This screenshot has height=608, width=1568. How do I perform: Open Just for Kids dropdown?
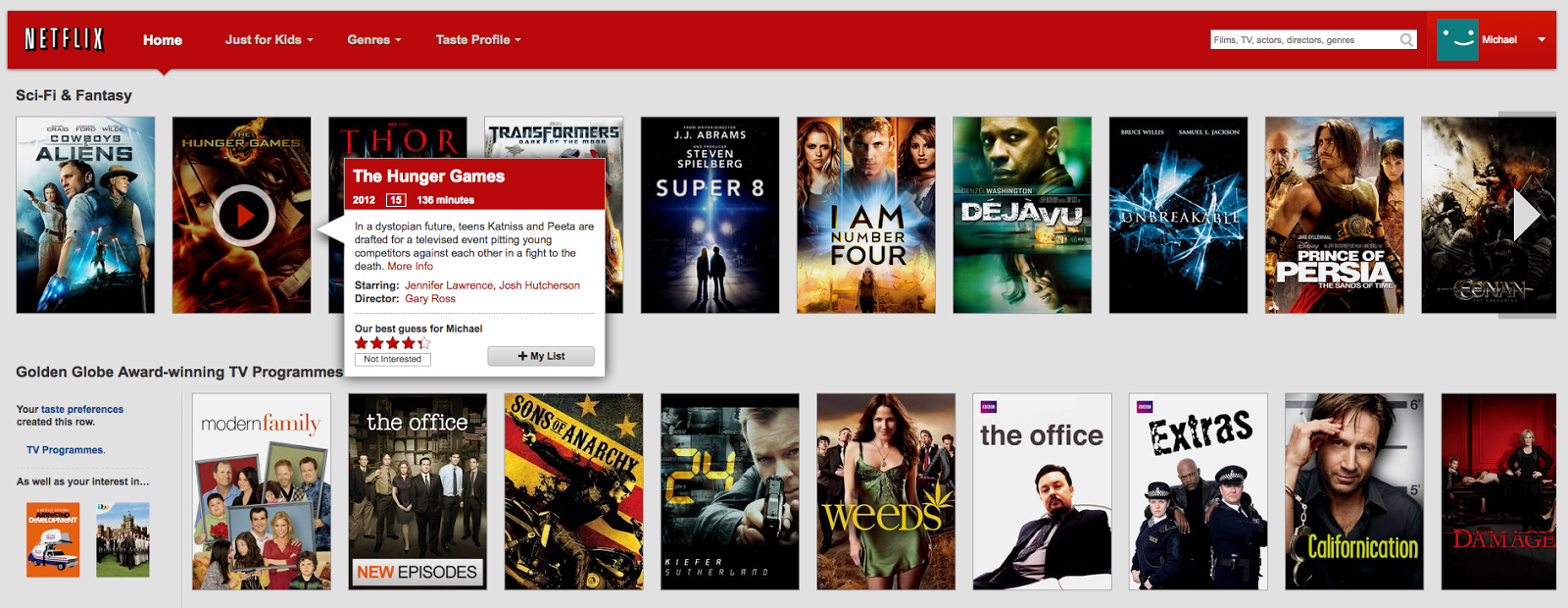[x=269, y=40]
